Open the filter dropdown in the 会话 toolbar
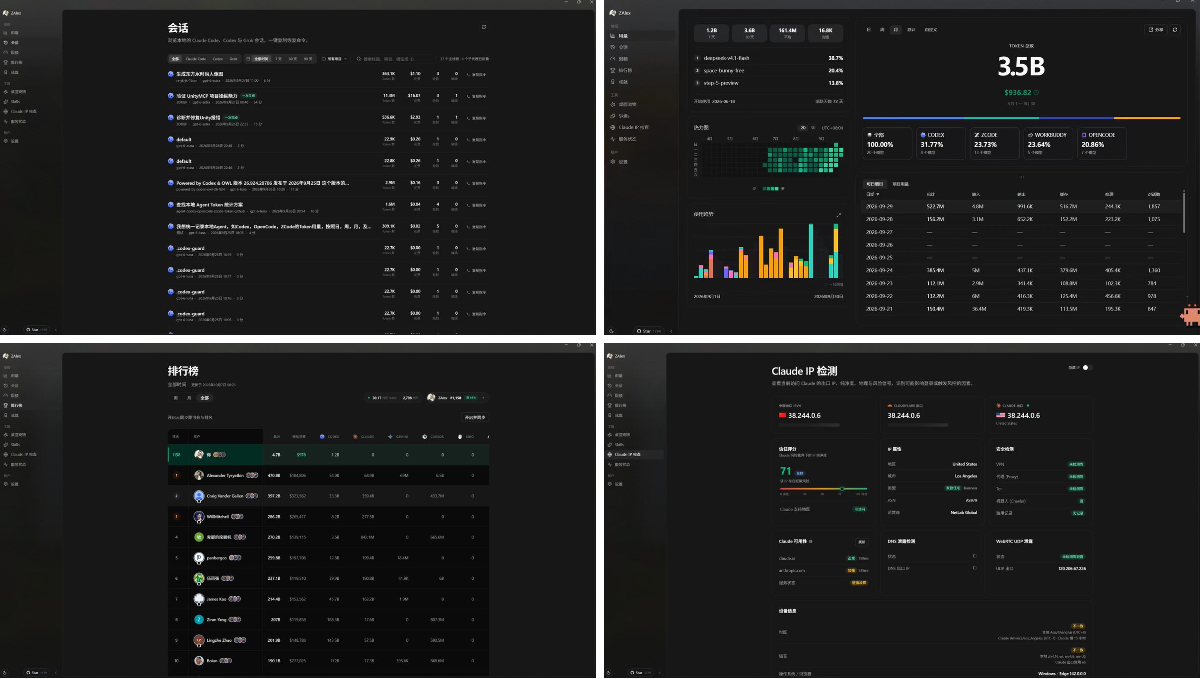Screen dimensions: 1200x679 (x=333, y=59)
